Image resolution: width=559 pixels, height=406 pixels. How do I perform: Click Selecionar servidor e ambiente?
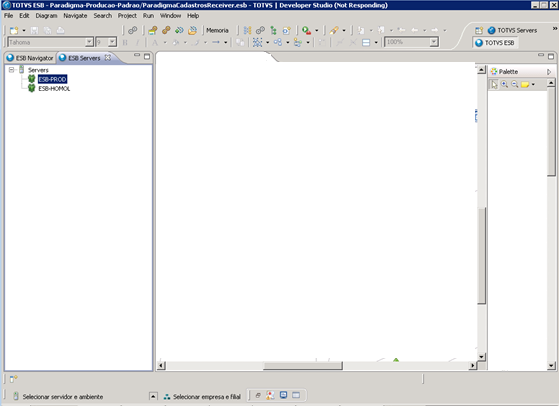pyautogui.click(x=63, y=396)
